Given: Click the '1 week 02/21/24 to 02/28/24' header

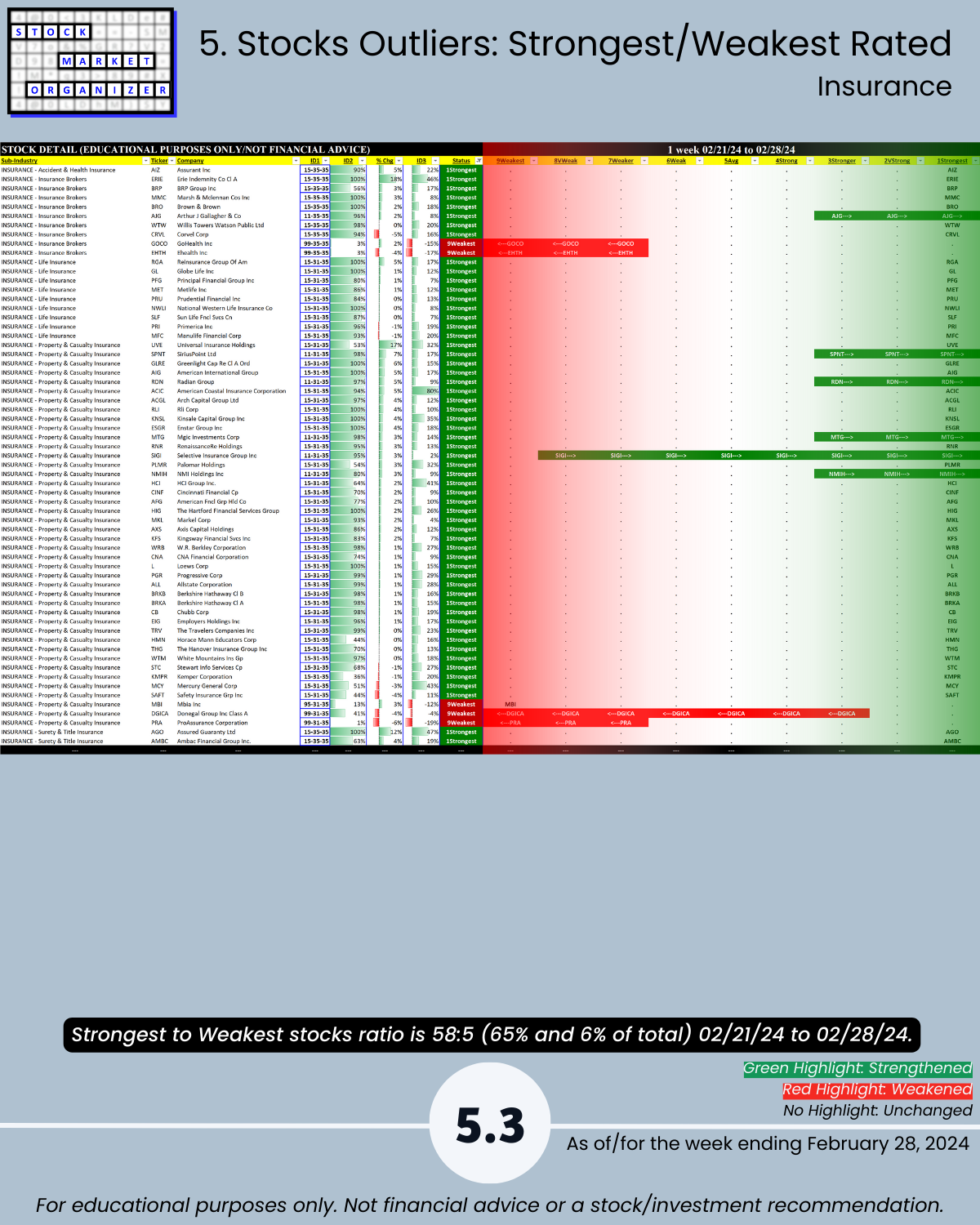Looking at the screenshot, I should [731, 149].
